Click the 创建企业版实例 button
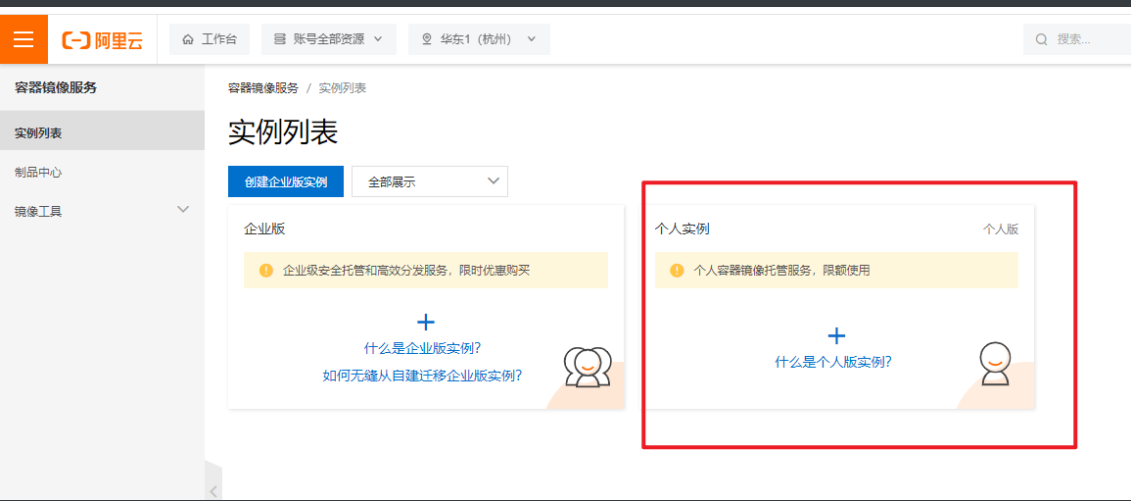 tap(286, 182)
